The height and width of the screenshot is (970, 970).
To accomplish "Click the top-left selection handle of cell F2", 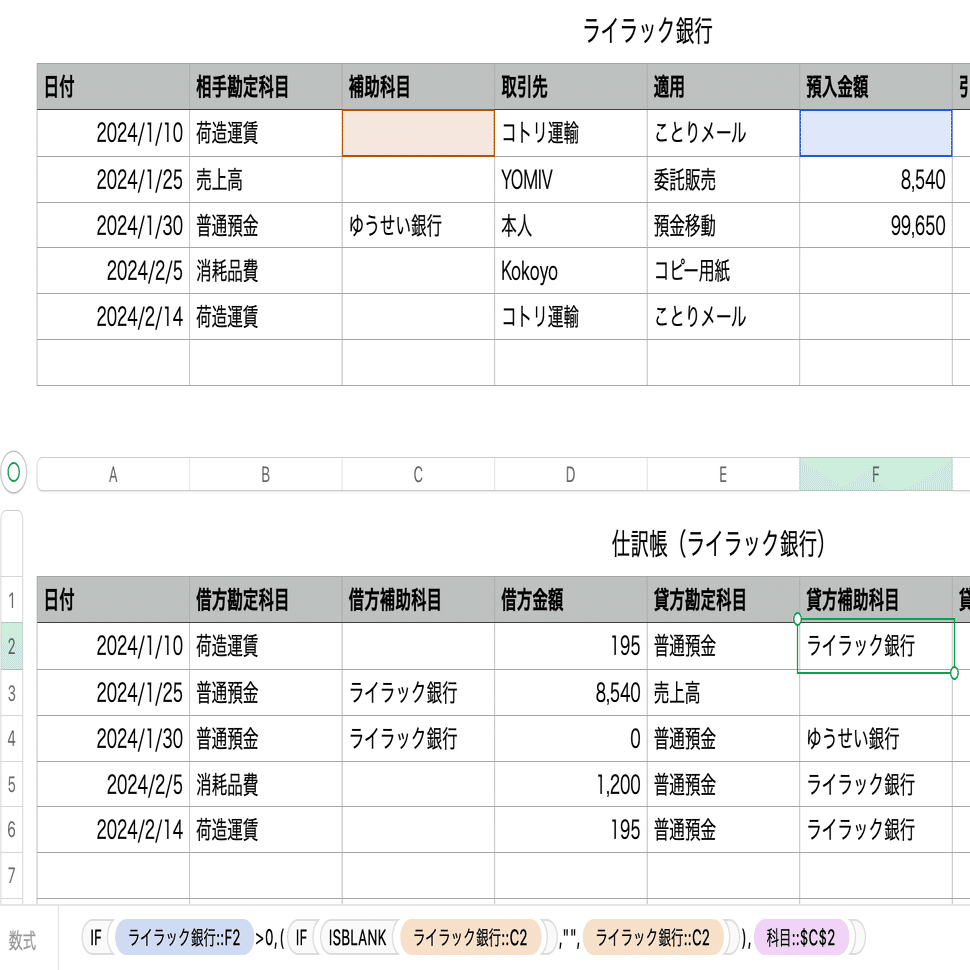I will 797,620.
